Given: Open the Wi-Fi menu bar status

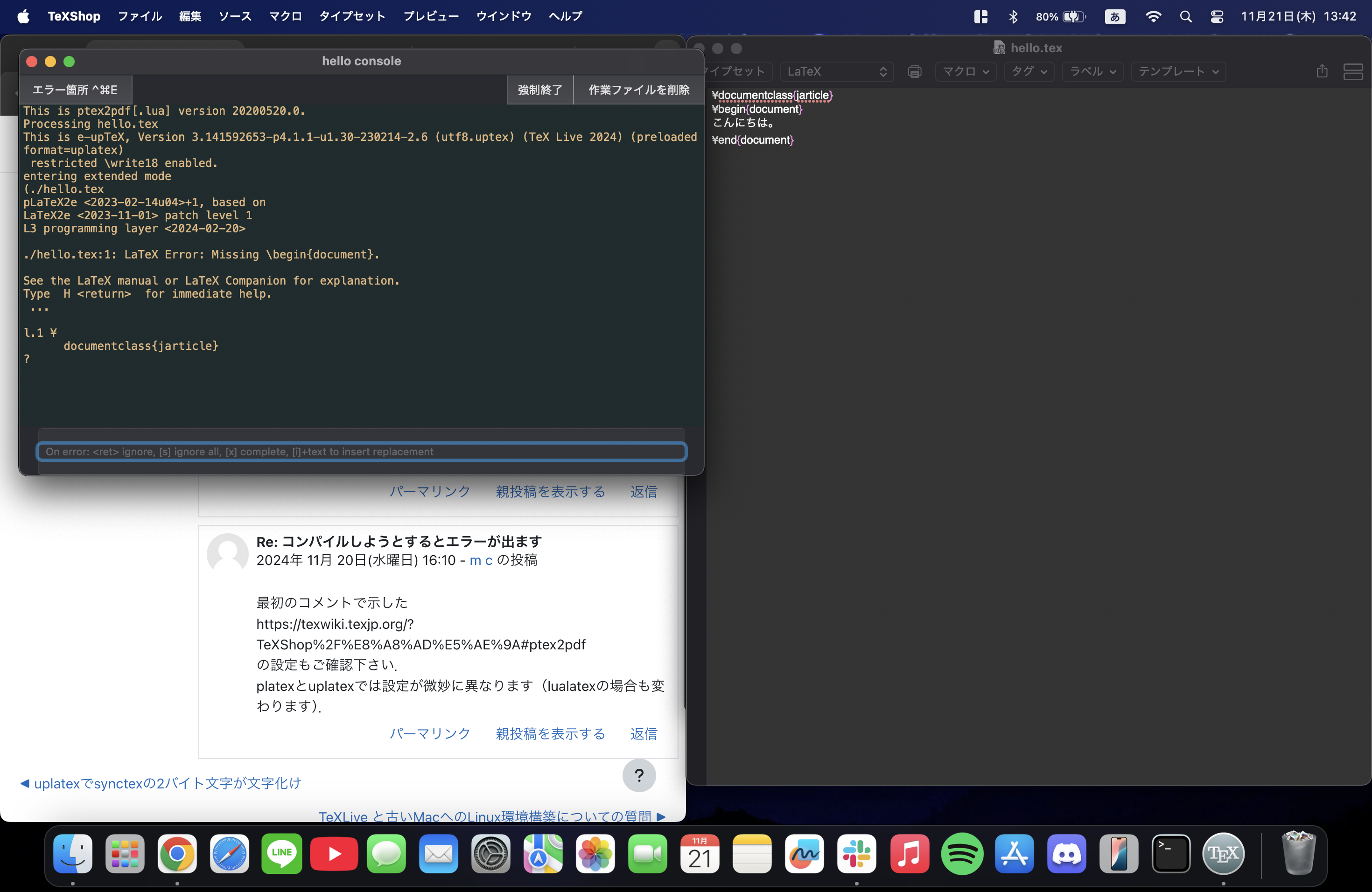Looking at the screenshot, I should [x=1153, y=16].
